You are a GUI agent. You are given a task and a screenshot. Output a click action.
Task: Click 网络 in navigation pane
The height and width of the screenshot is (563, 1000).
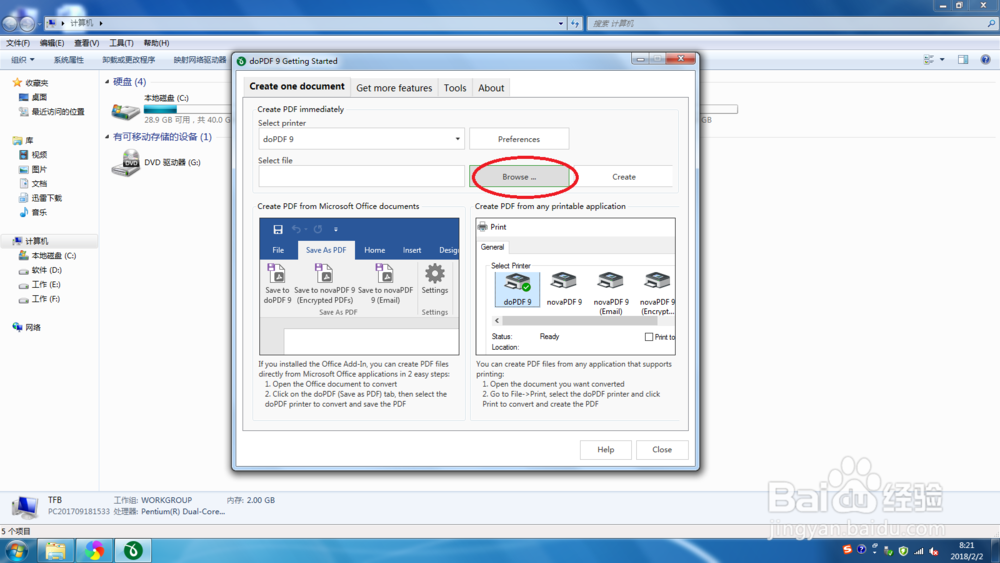click(x=33, y=328)
